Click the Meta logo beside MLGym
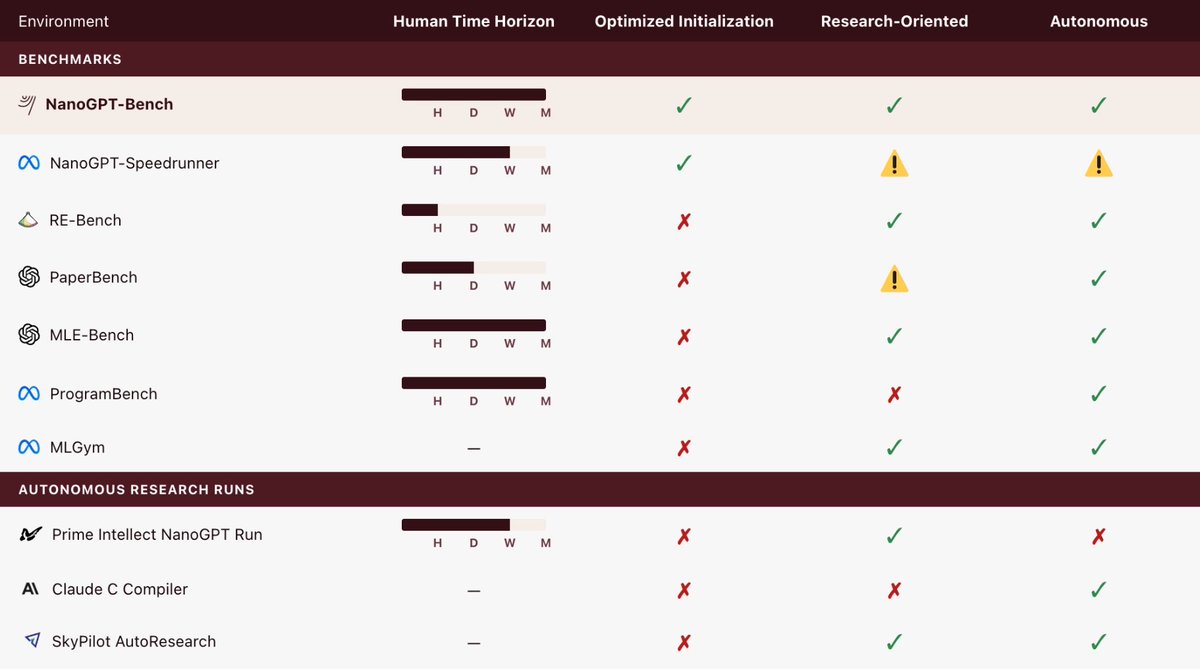This screenshot has width=1200, height=669. coord(29,447)
